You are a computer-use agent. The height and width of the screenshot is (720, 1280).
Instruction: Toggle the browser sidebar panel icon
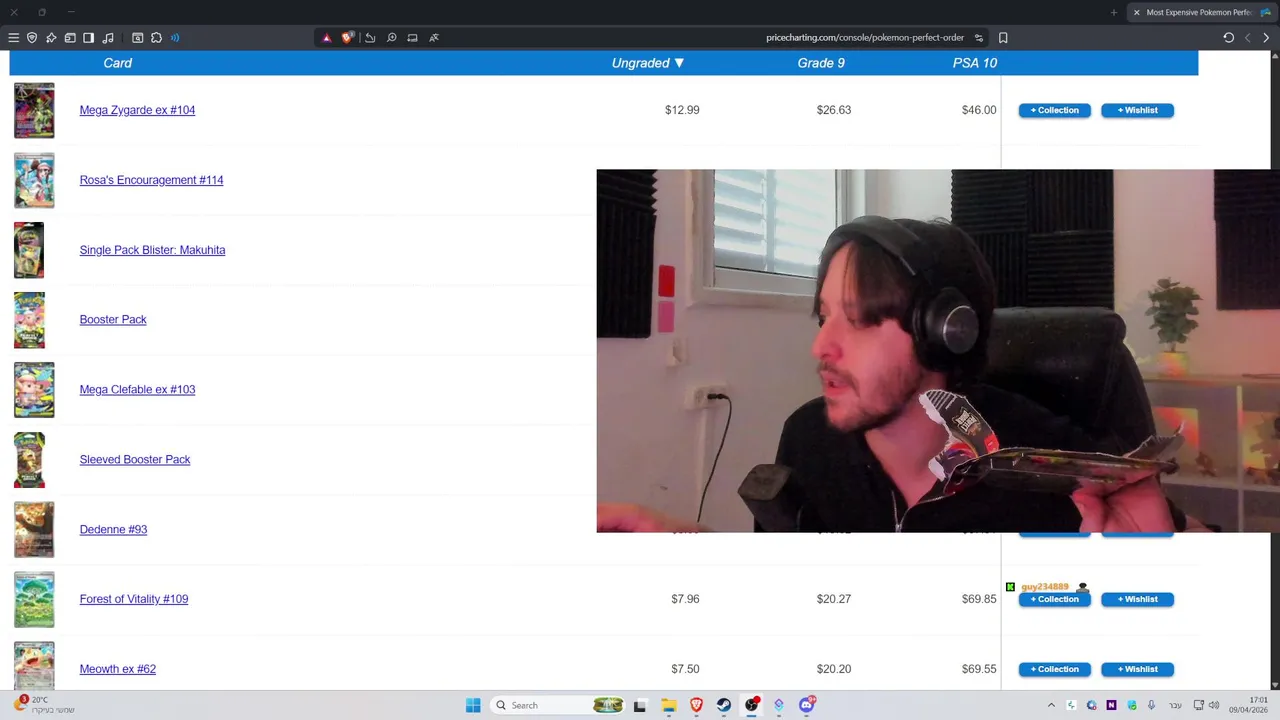pos(88,38)
